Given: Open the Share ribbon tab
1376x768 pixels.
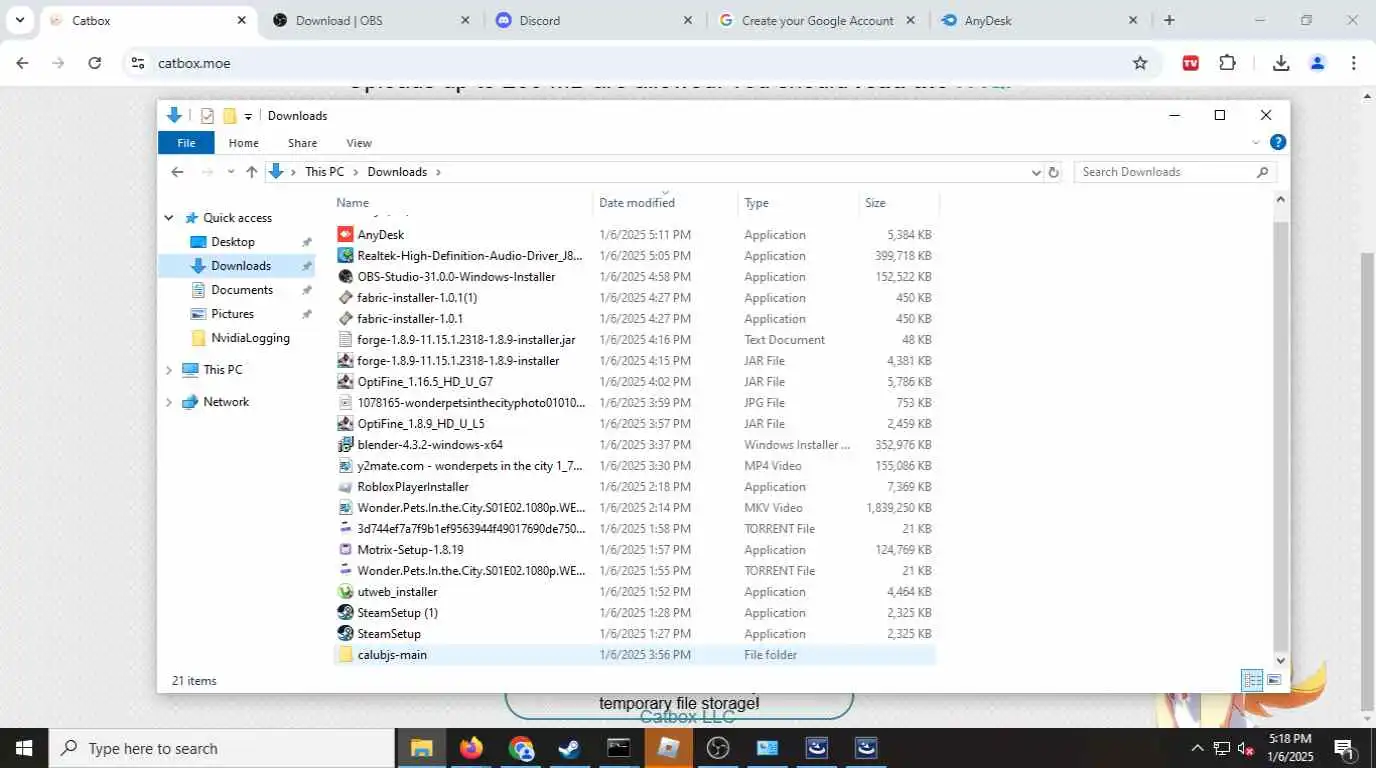Looking at the screenshot, I should click(x=302, y=143).
